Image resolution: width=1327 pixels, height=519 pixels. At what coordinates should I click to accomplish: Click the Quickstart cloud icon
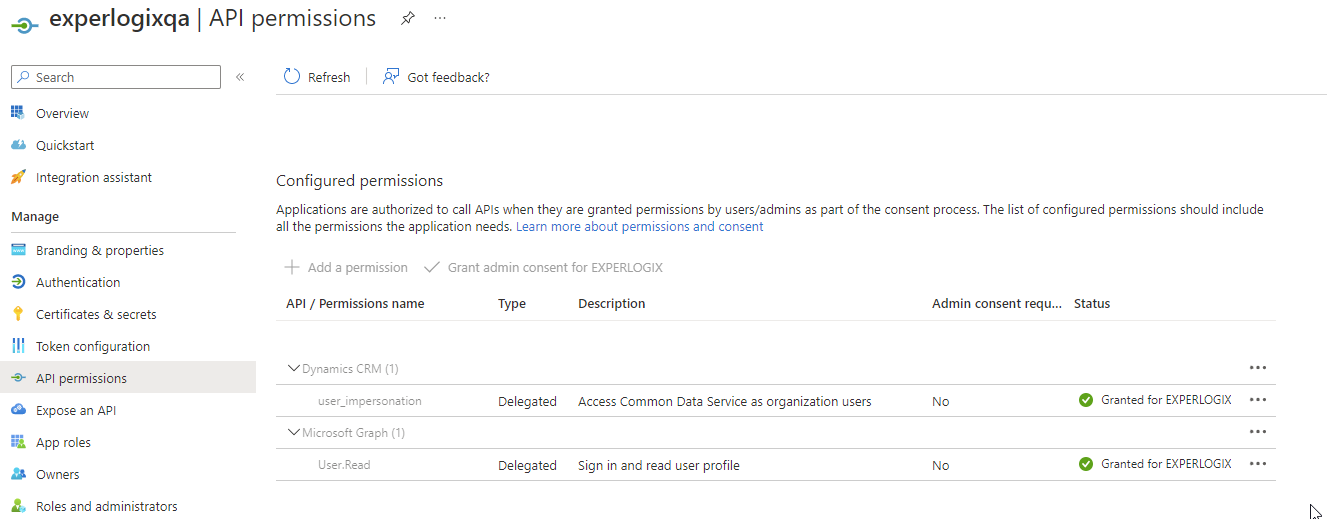[x=18, y=145]
